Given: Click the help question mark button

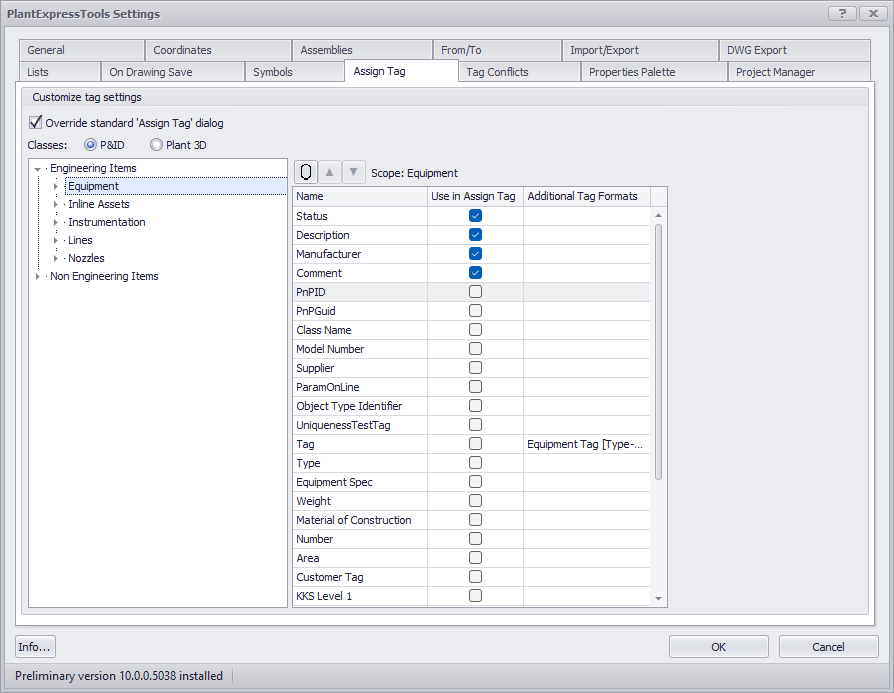Looking at the screenshot, I should coord(842,13).
